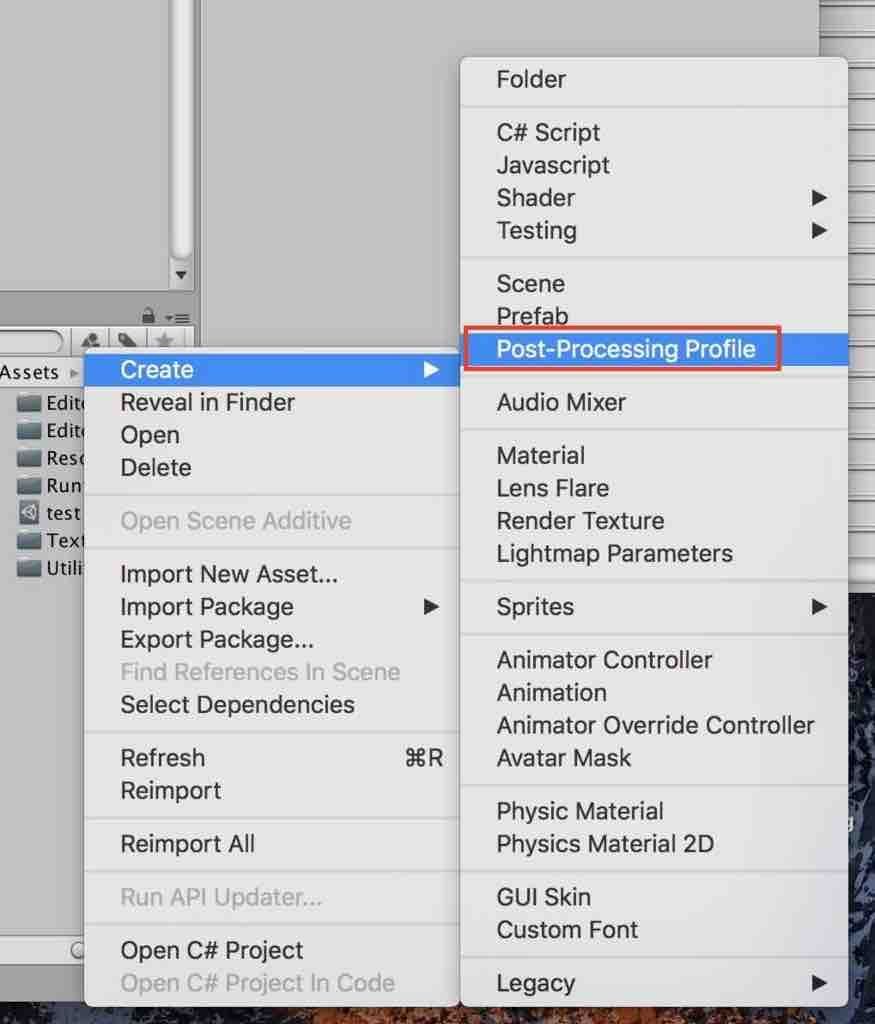875x1024 pixels.
Task: Create an Avatar Mask
Action: click(x=654, y=758)
